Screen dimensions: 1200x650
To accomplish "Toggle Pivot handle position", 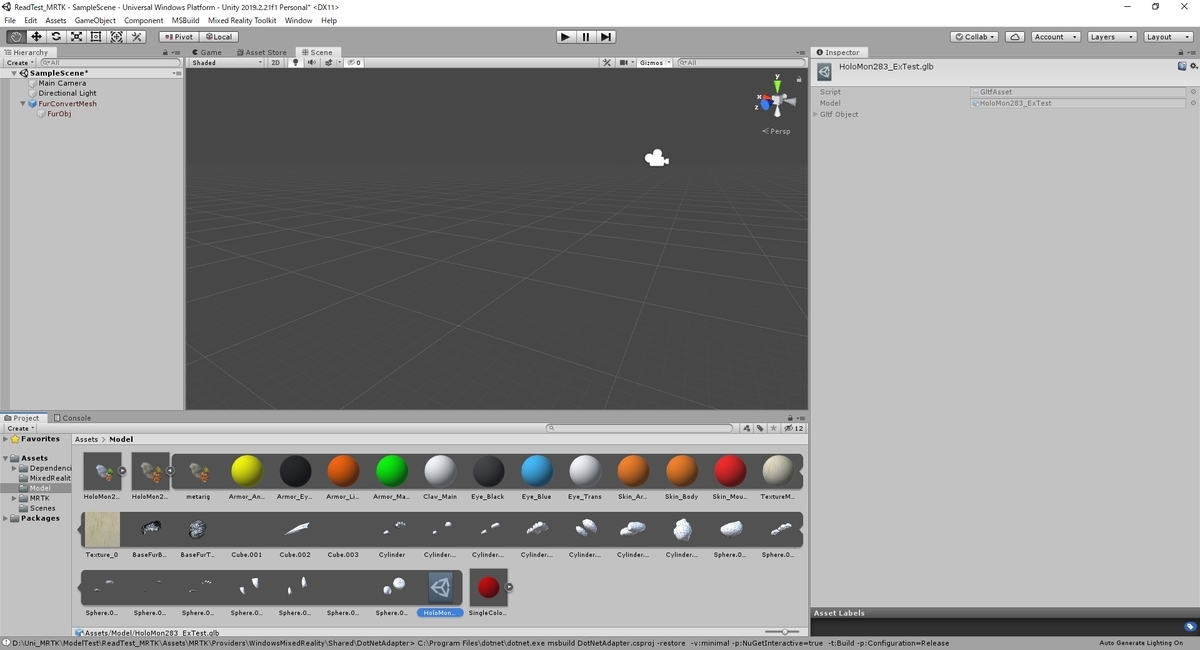I will click(x=178, y=37).
